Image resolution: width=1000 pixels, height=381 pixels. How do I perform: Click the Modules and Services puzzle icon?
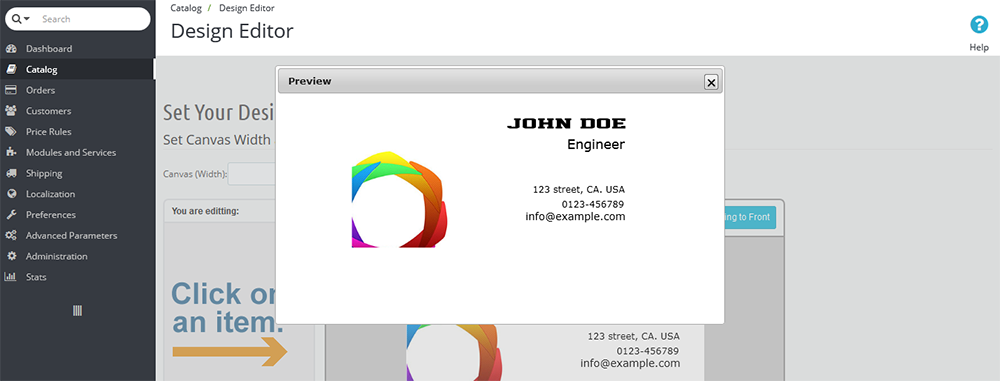(11, 153)
